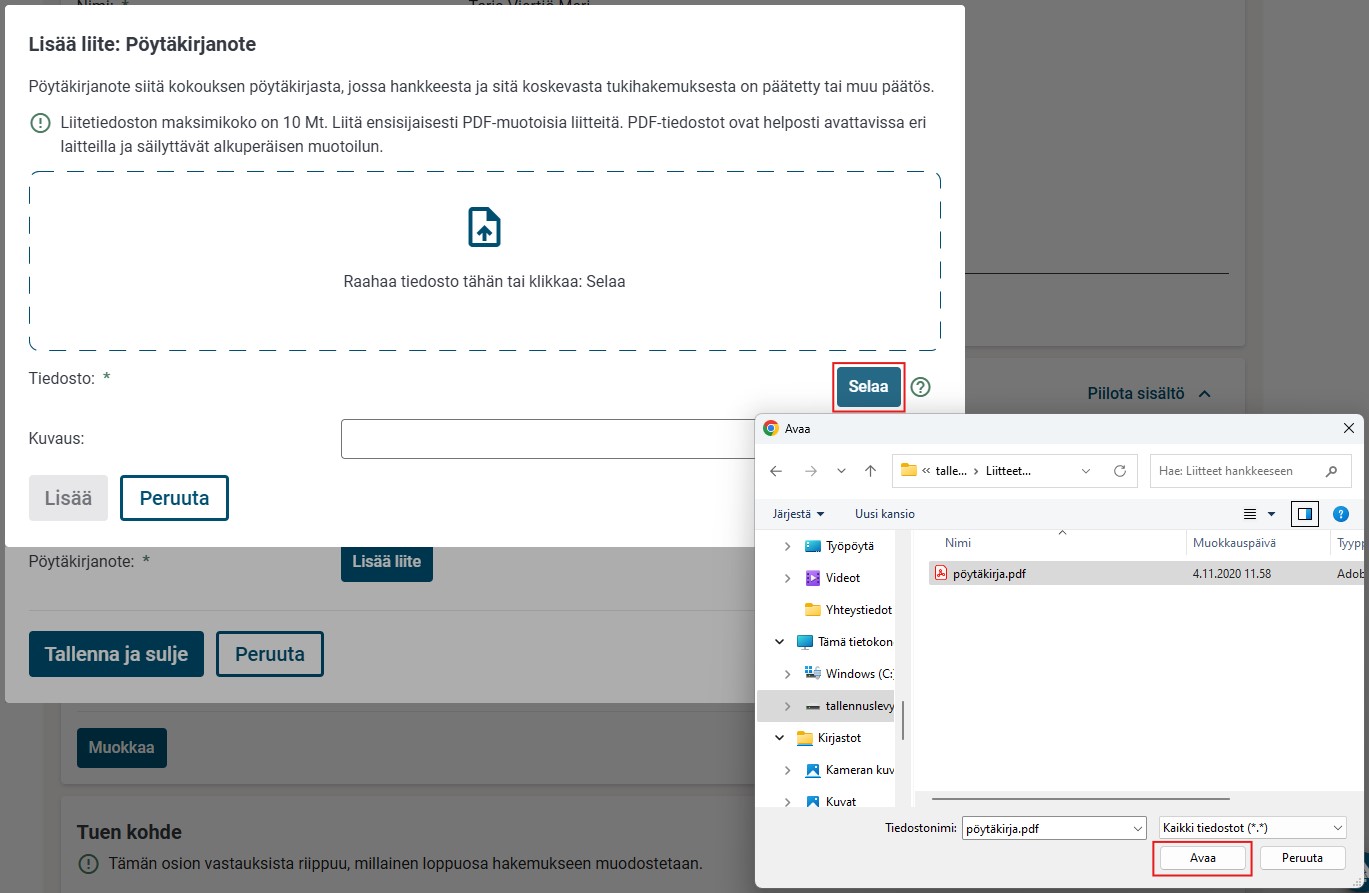1369x893 pixels.
Task: Click the help question mark beside Selaa
Action: click(x=920, y=387)
